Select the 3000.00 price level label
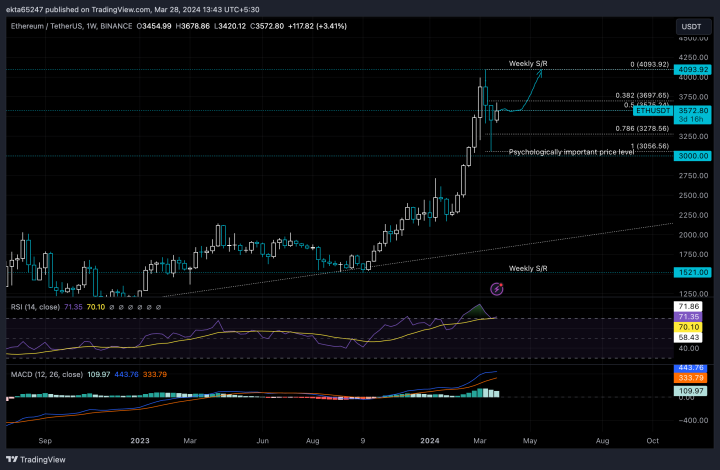This screenshot has width=720, height=470. (x=693, y=156)
